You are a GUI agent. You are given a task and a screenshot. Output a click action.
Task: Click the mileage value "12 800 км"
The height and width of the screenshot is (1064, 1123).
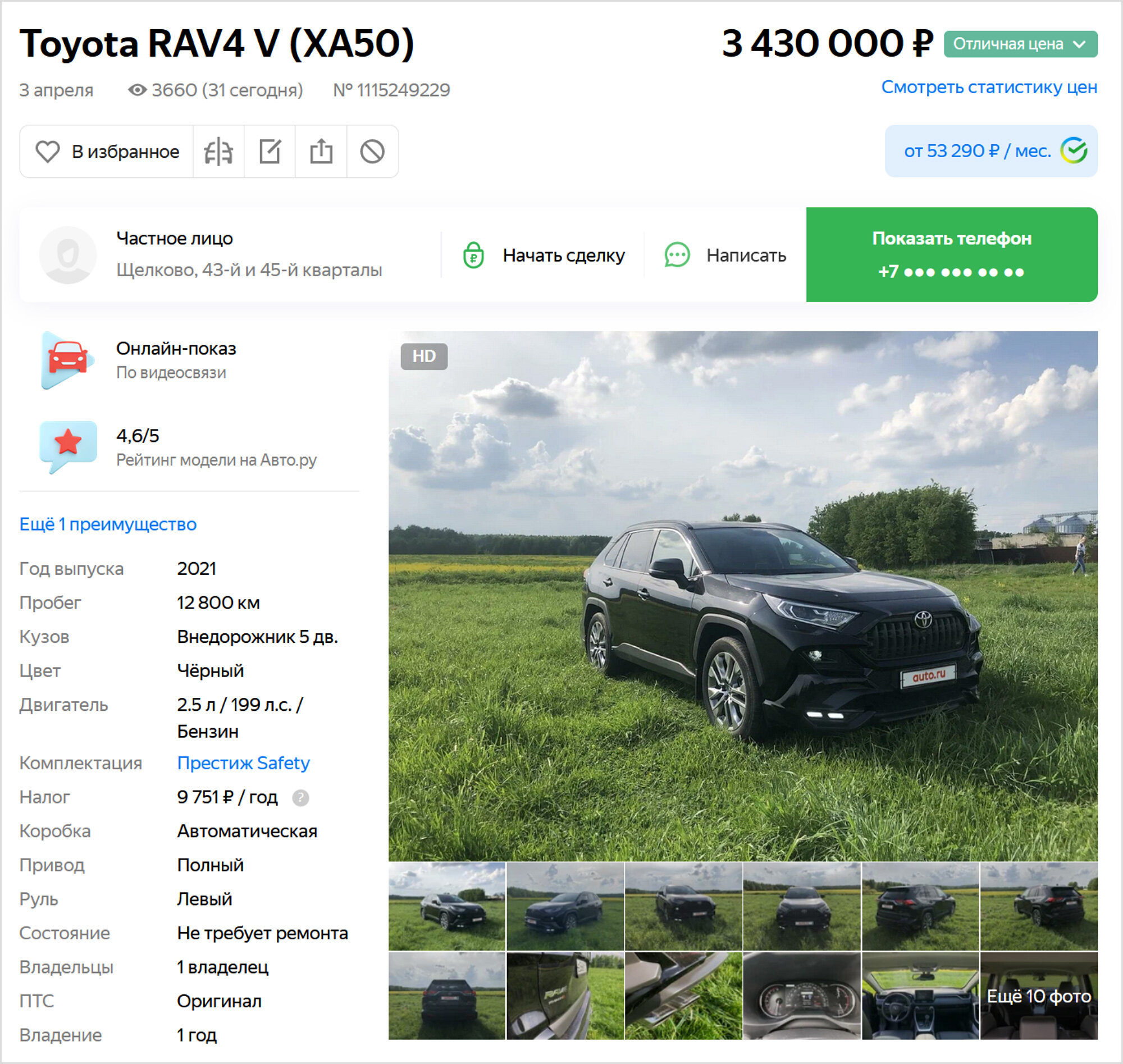218,602
